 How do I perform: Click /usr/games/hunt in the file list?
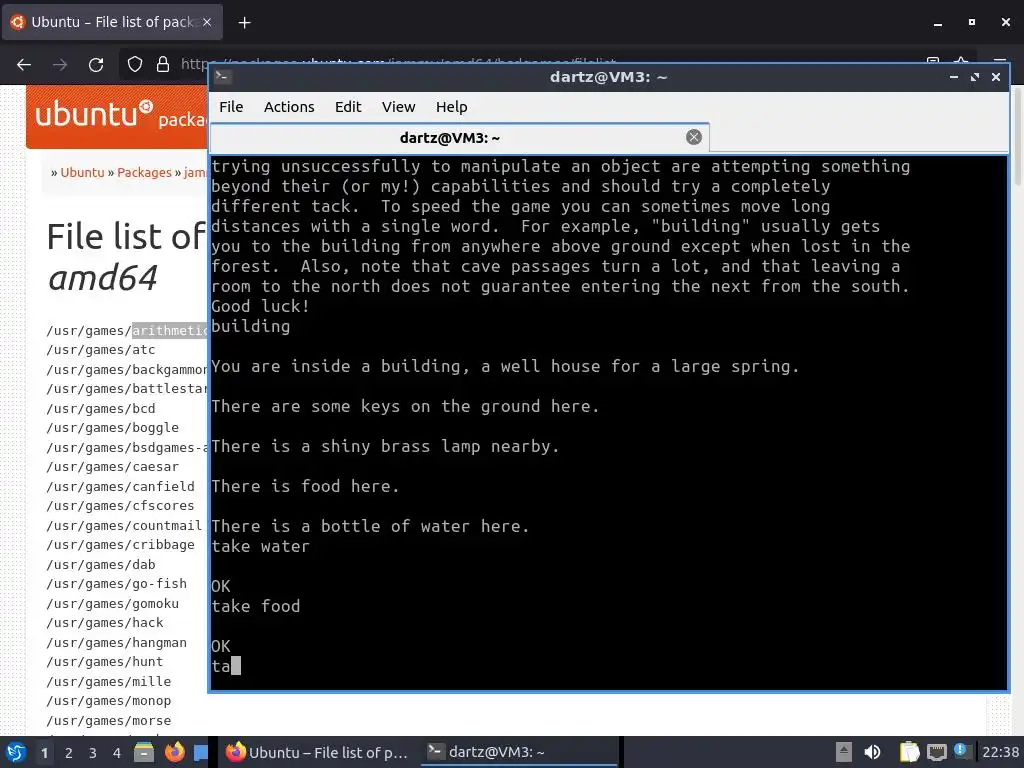coord(104,662)
